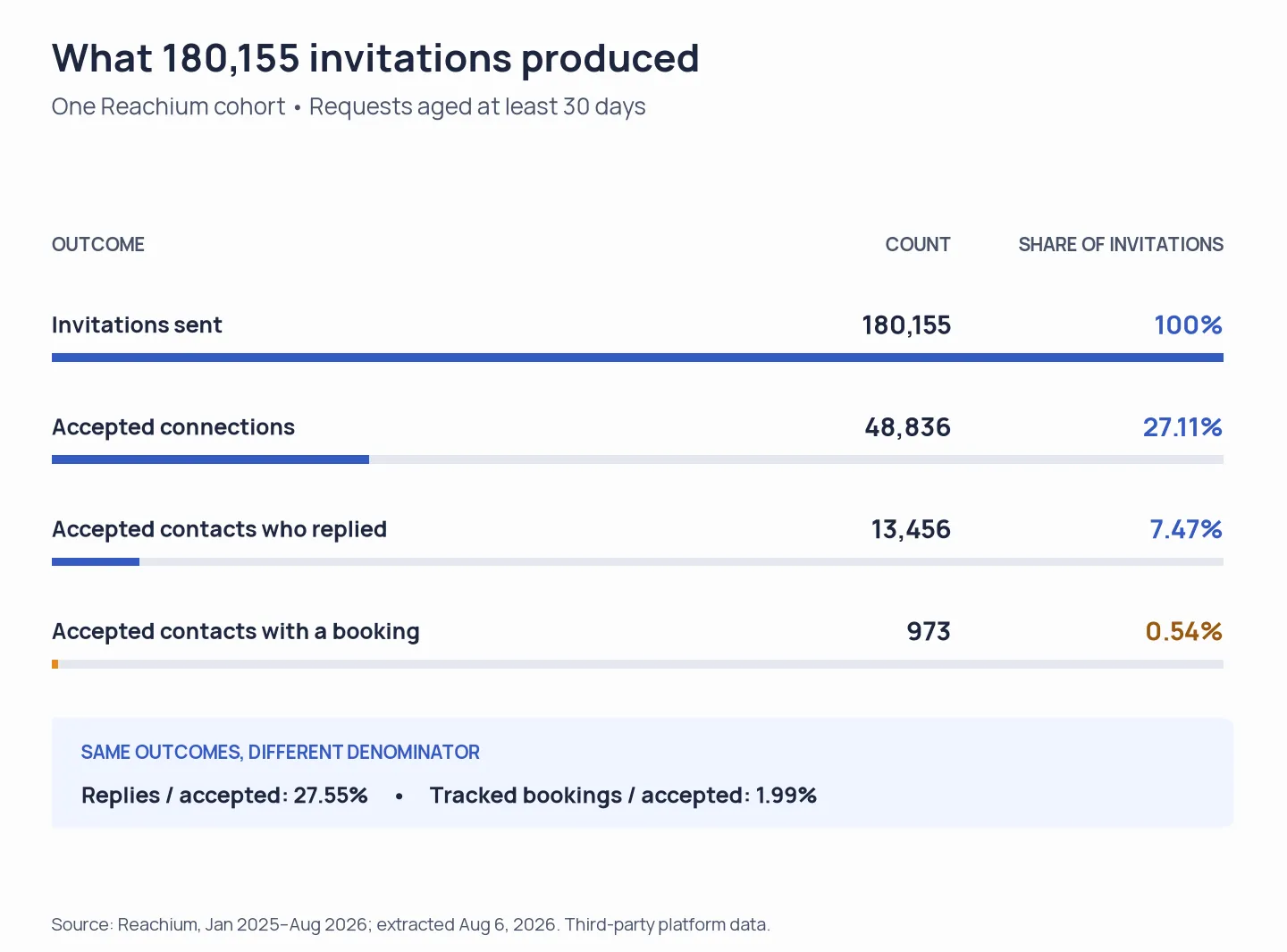Click the COUNT column header
Viewport: 1287px width, 952px height.
pyautogui.click(x=918, y=244)
